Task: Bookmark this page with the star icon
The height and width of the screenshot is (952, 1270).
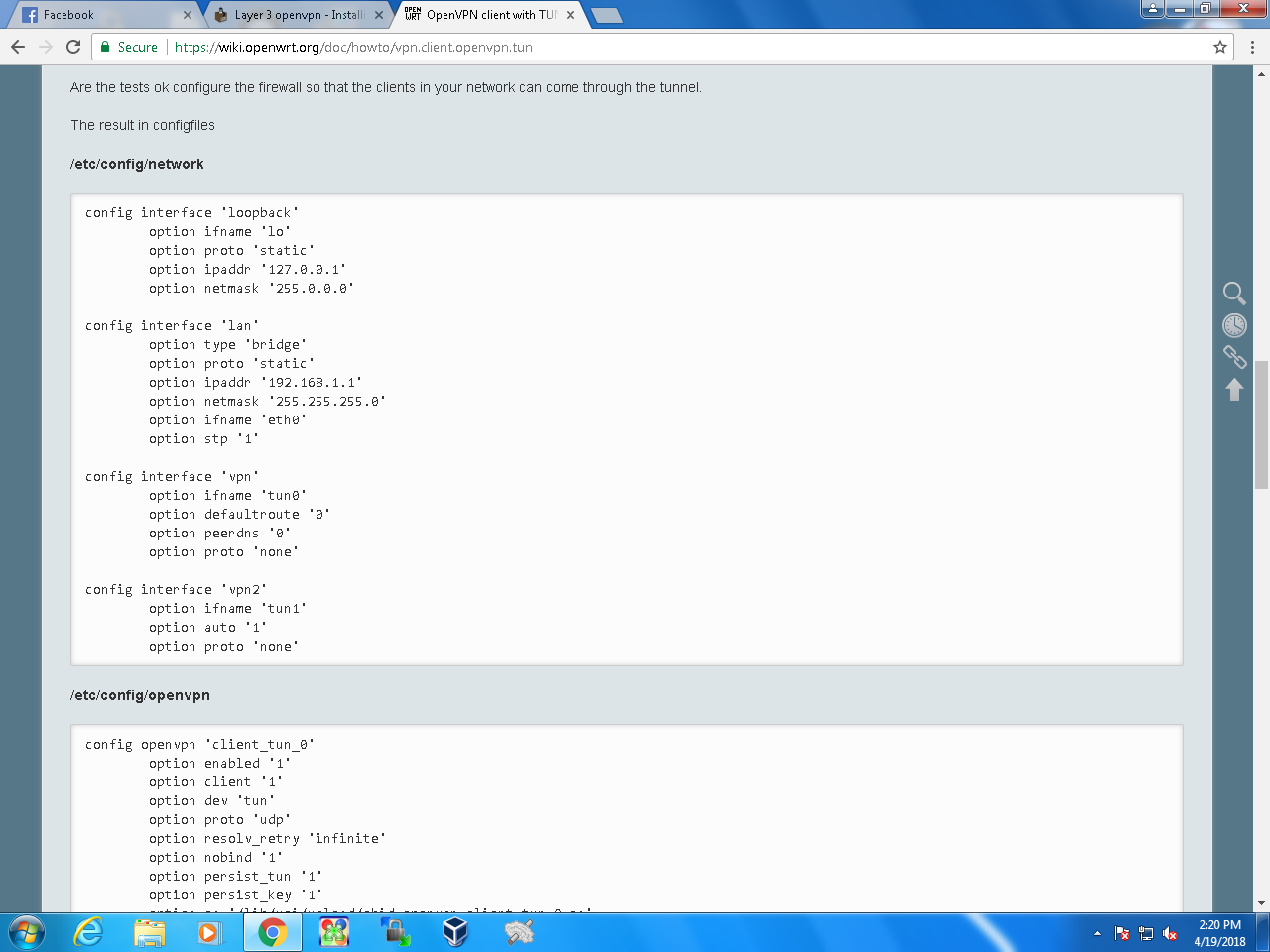Action: pyautogui.click(x=1220, y=47)
